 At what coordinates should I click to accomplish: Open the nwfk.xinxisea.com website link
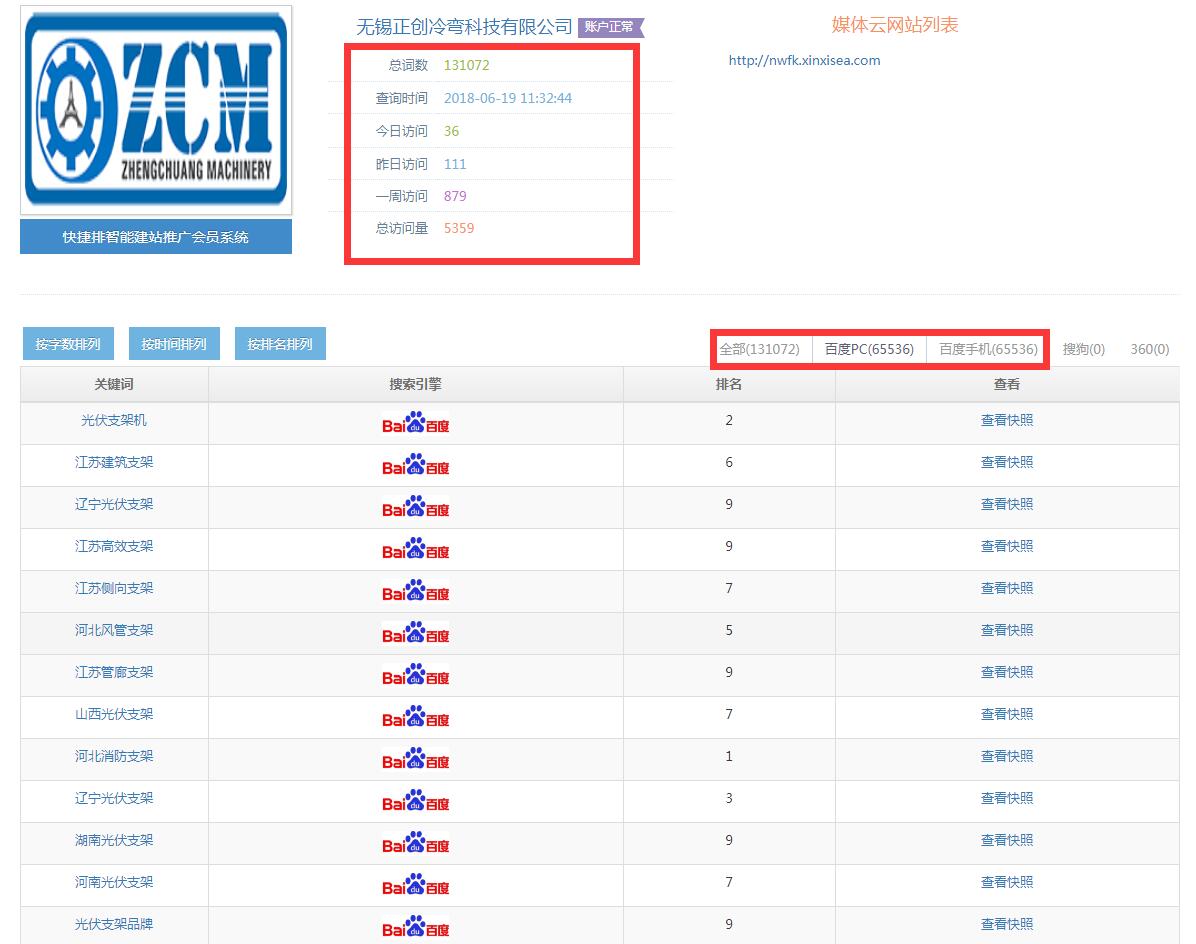[x=804, y=60]
